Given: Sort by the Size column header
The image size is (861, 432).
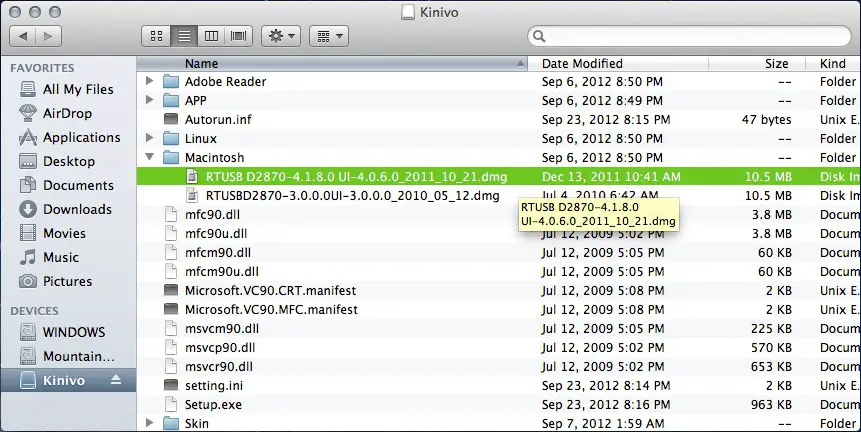Looking at the screenshot, I should [x=757, y=64].
